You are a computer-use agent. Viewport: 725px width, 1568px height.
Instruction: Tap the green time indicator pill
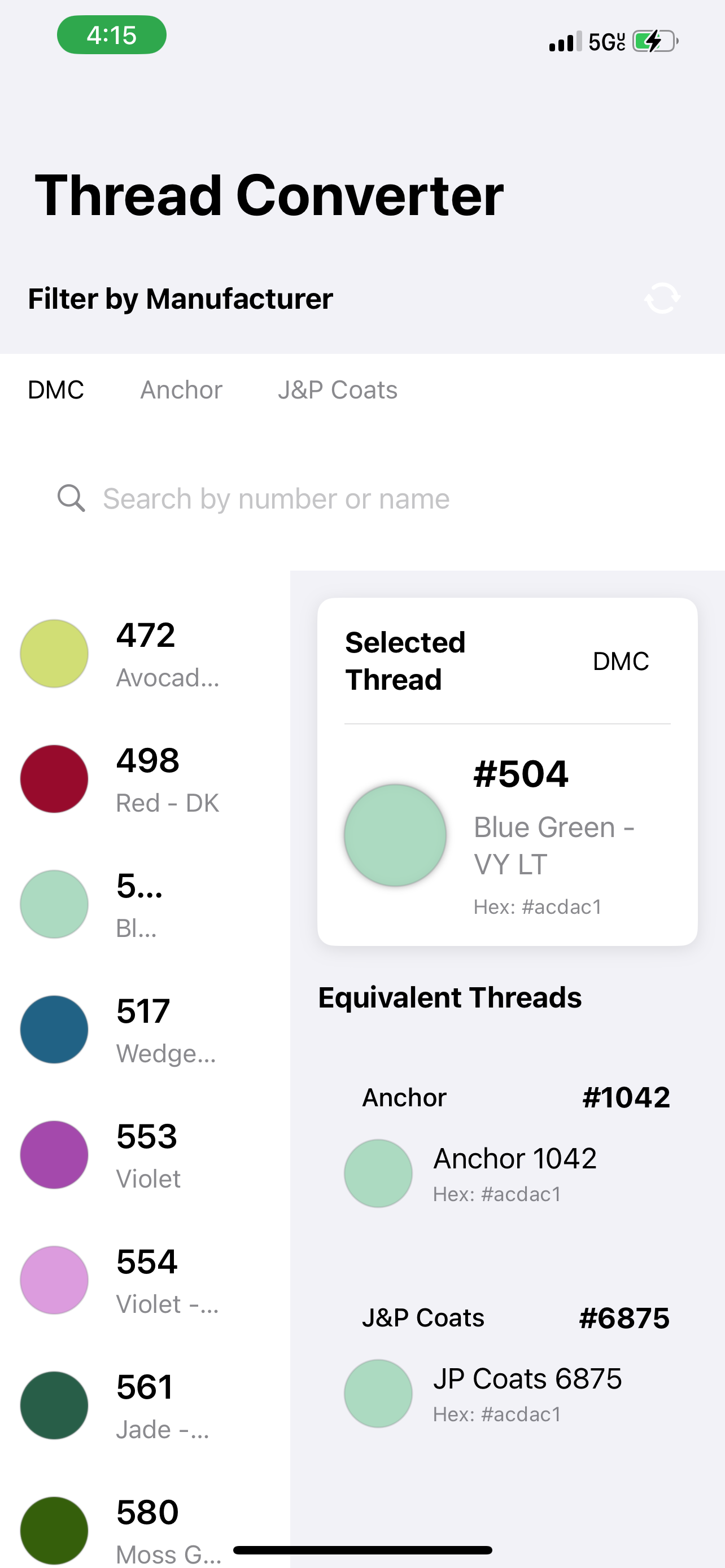tap(111, 36)
